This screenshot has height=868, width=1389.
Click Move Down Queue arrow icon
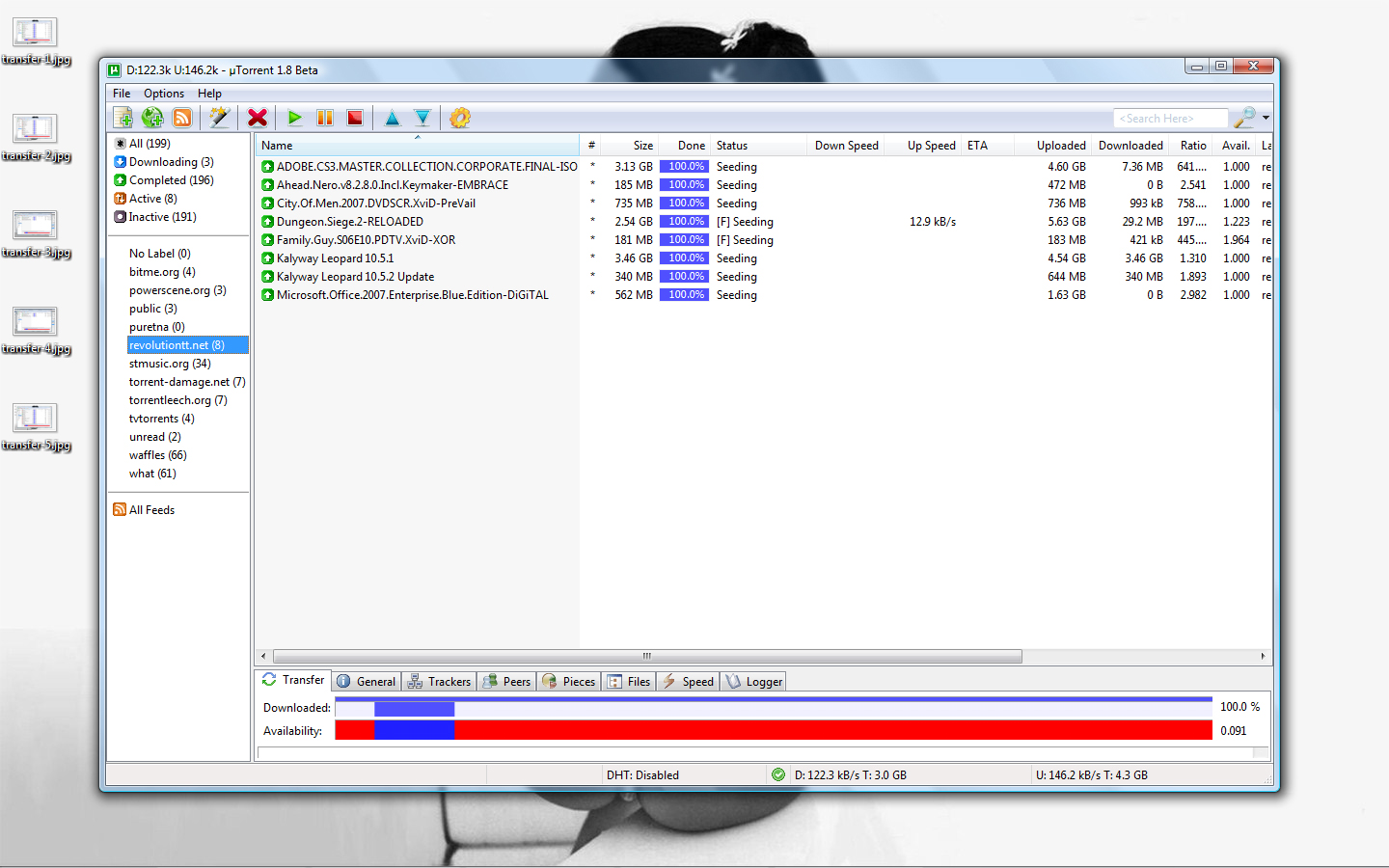click(422, 118)
